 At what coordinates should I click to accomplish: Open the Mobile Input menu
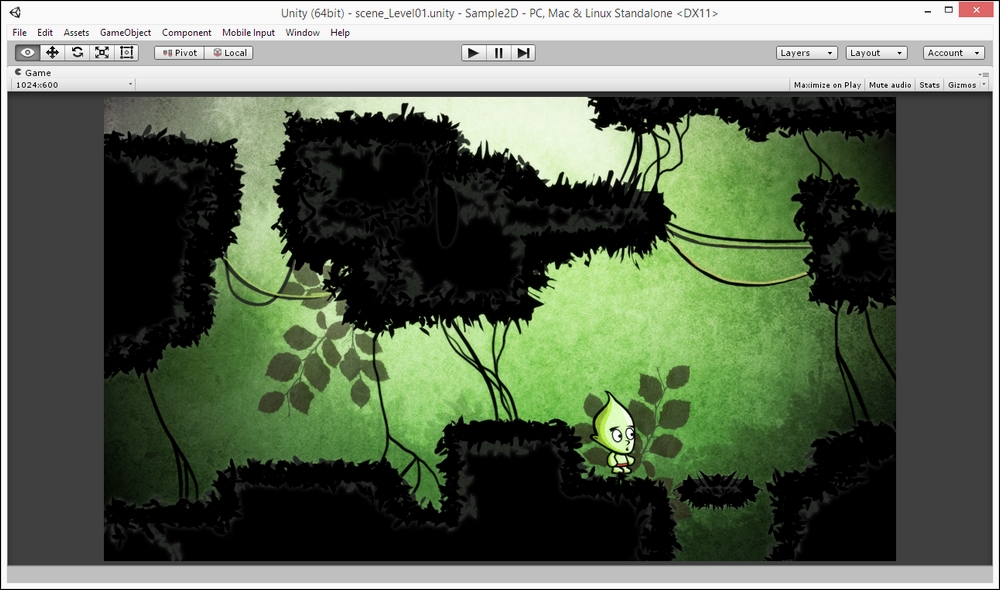pyautogui.click(x=248, y=33)
